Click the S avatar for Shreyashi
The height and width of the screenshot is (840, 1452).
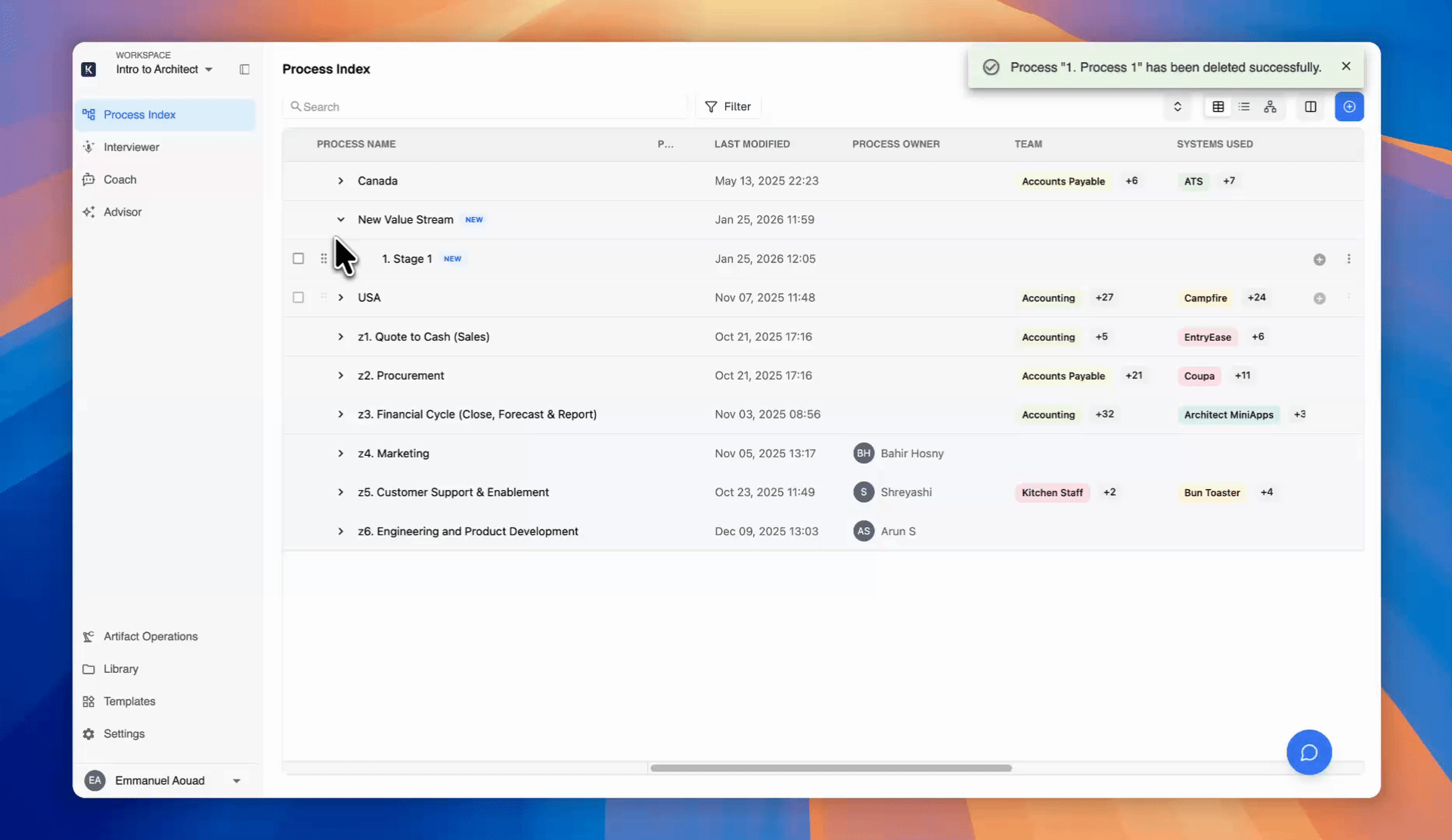pyautogui.click(x=864, y=492)
